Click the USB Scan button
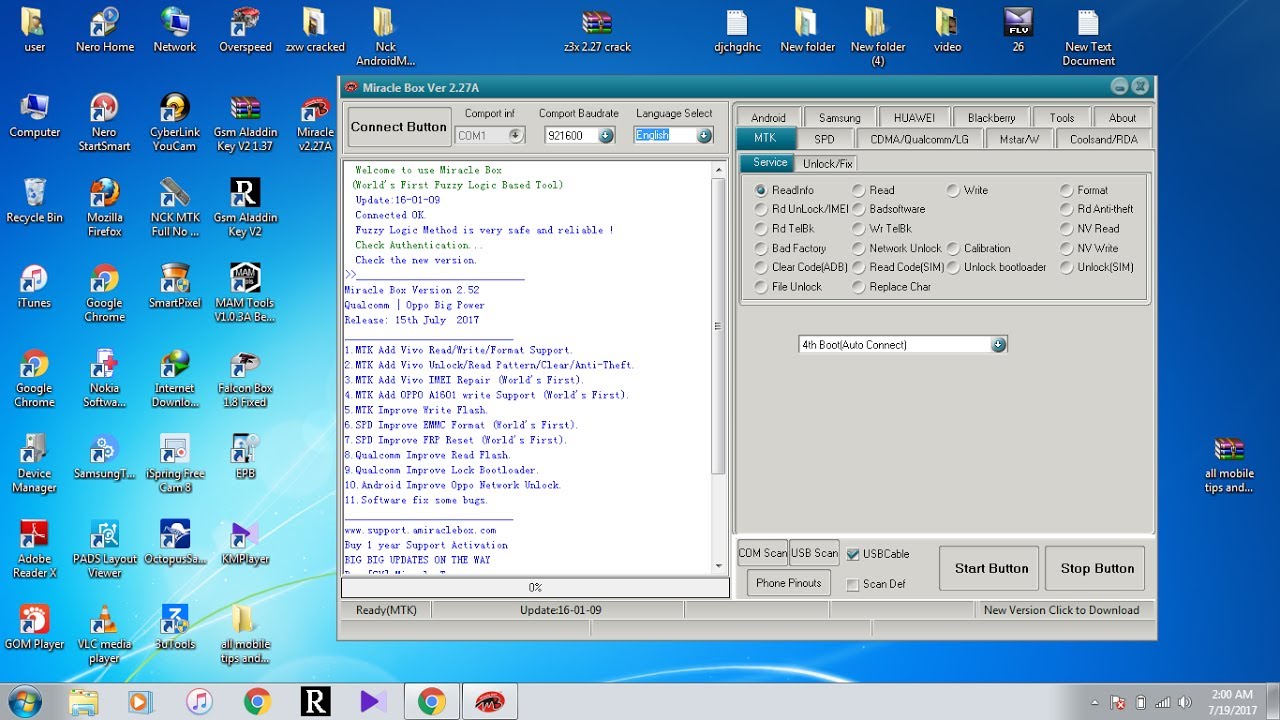 pyautogui.click(x=814, y=553)
